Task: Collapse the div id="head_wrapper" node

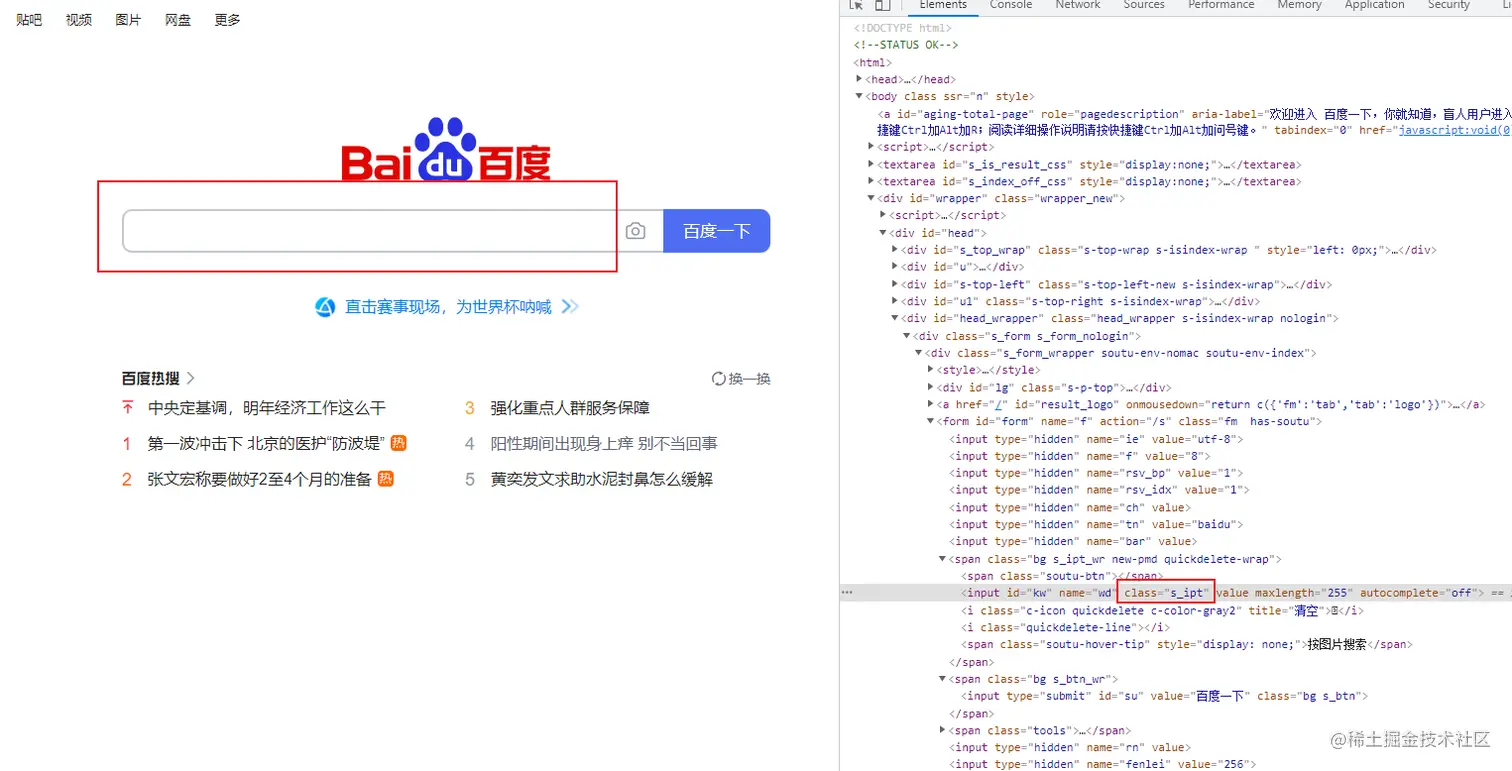Action: point(895,318)
